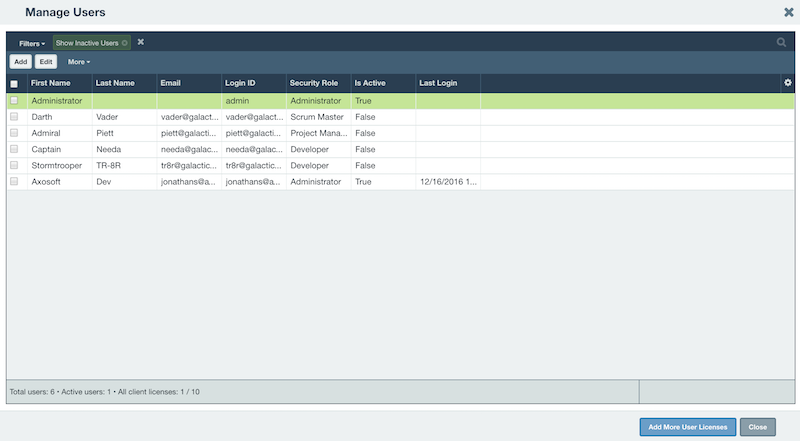Screen dimensions: 800x441
Task: Remove the Show Inactive Users filter tag
Action: 124,43
